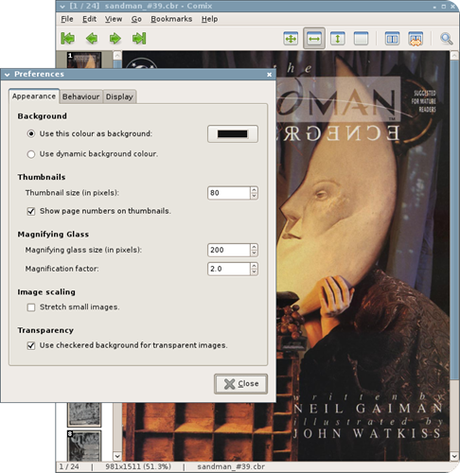Go to next page arrow icon
The image size is (460, 473).
[115, 38]
